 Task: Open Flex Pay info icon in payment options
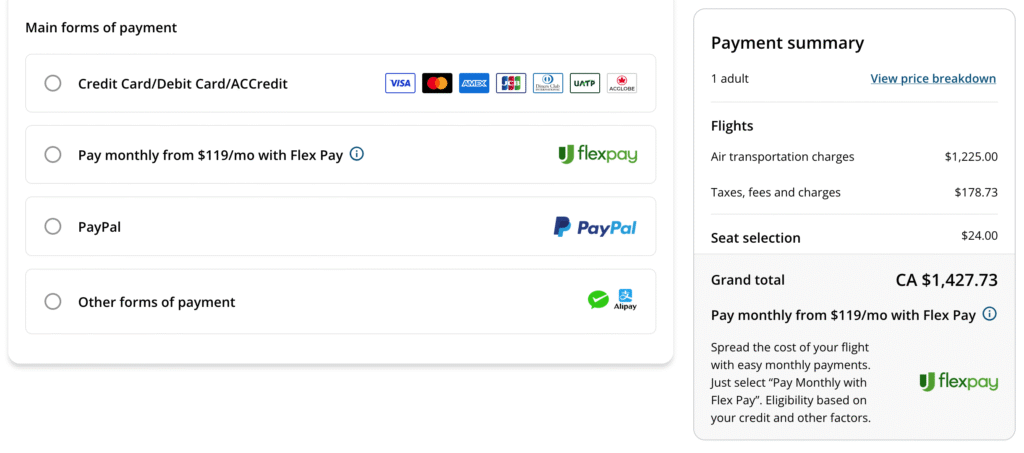[x=357, y=155]
